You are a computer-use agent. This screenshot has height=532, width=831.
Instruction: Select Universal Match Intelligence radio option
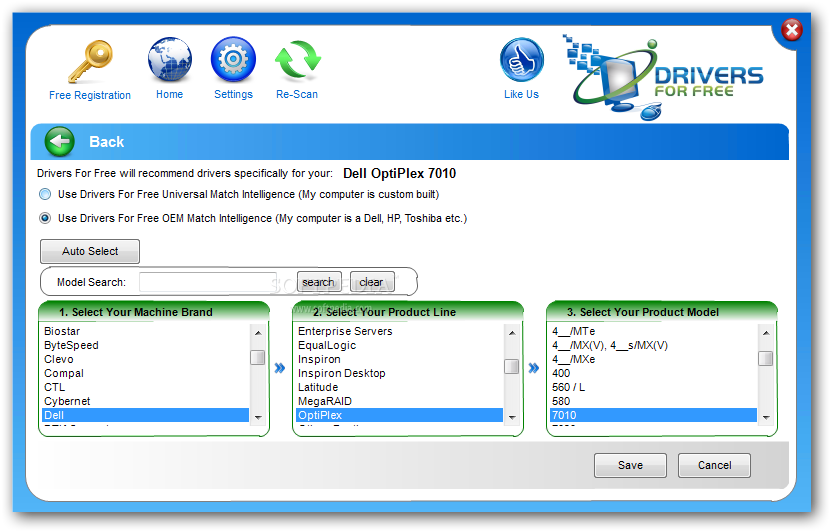45,194
